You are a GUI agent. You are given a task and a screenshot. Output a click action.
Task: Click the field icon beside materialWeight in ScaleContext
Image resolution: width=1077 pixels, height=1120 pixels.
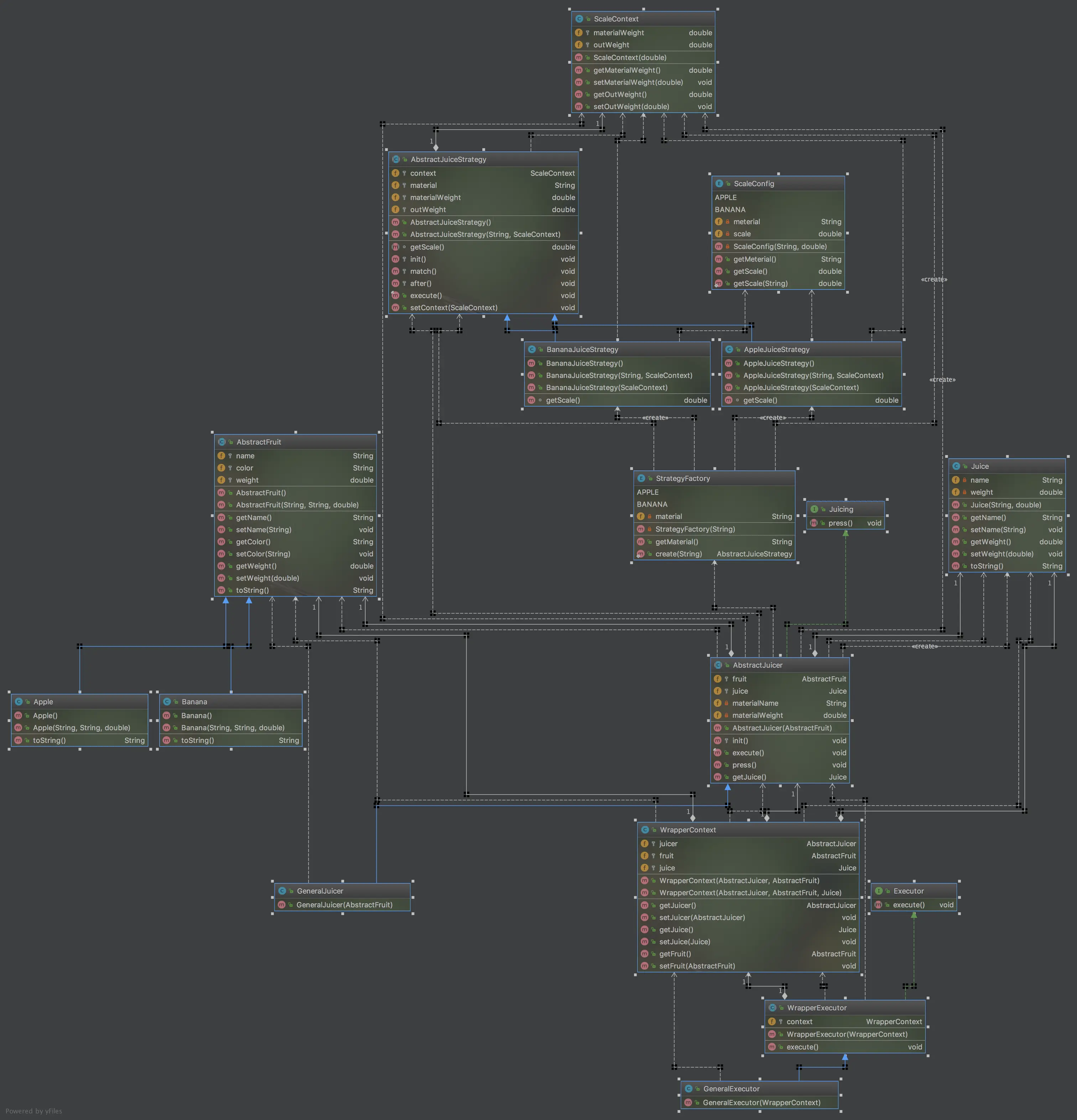point(578,32)
